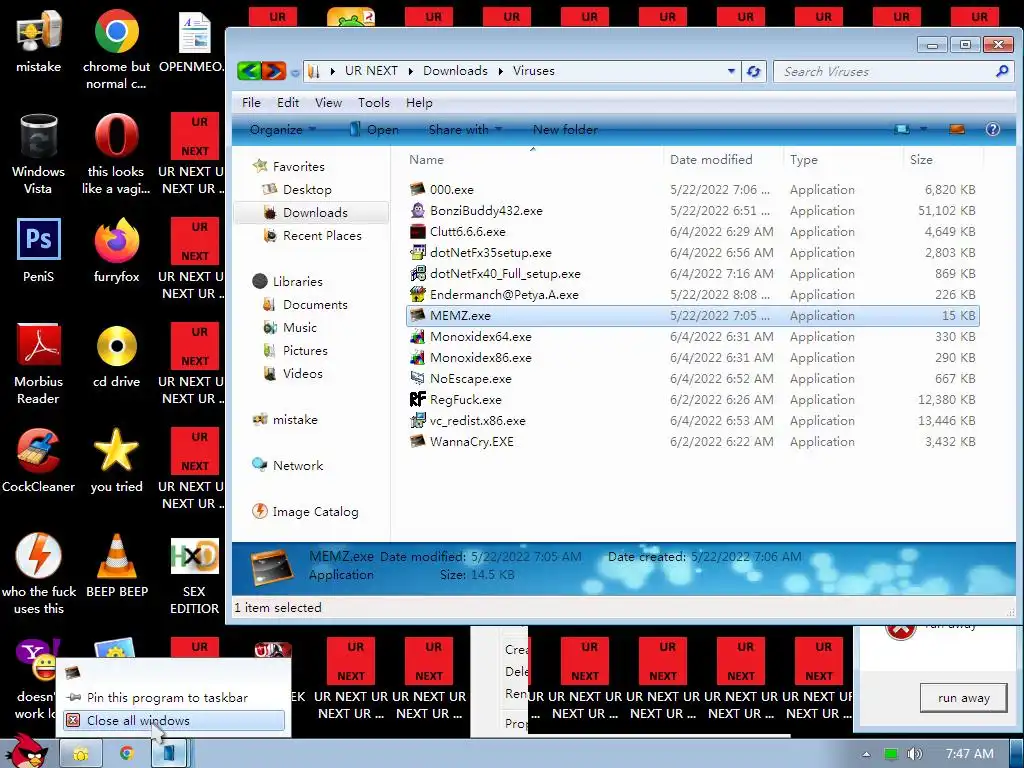Select Desktop under Favorites
The height and width of the screenshot is (768, 1024).
(x=307, y=189)
